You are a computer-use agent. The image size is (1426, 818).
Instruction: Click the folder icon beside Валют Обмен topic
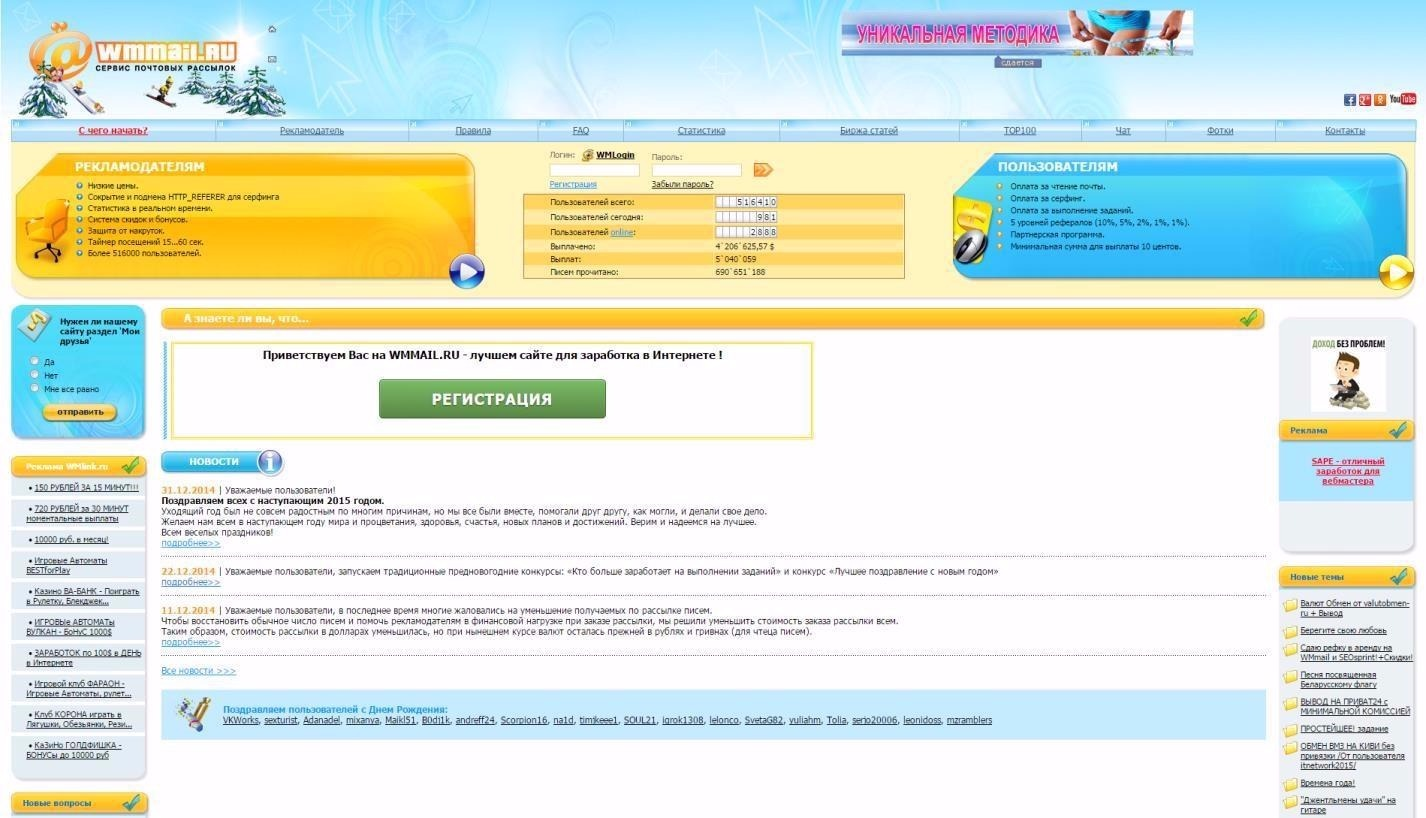click(1288, 603)
